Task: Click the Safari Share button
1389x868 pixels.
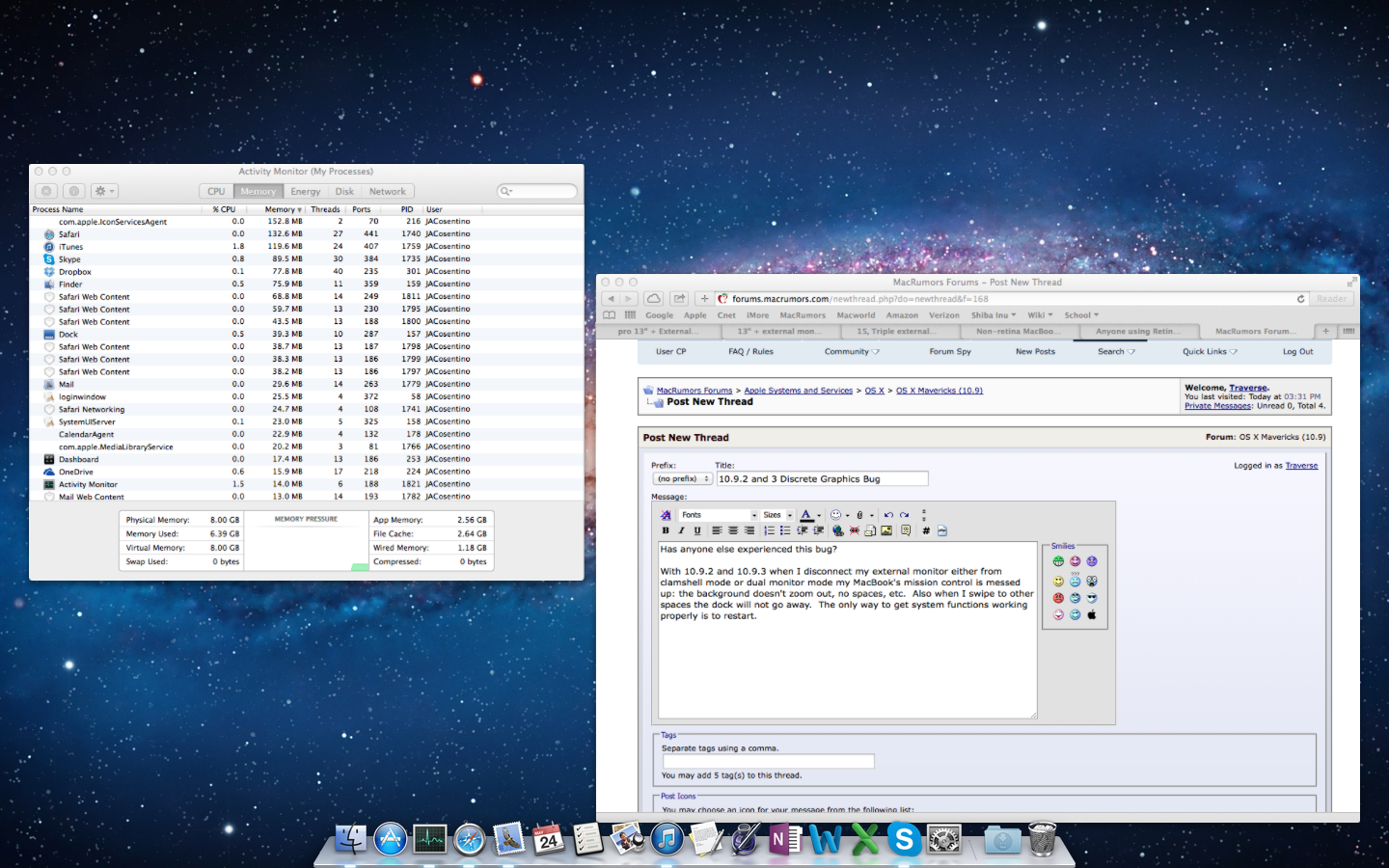Action: [679, 299]
